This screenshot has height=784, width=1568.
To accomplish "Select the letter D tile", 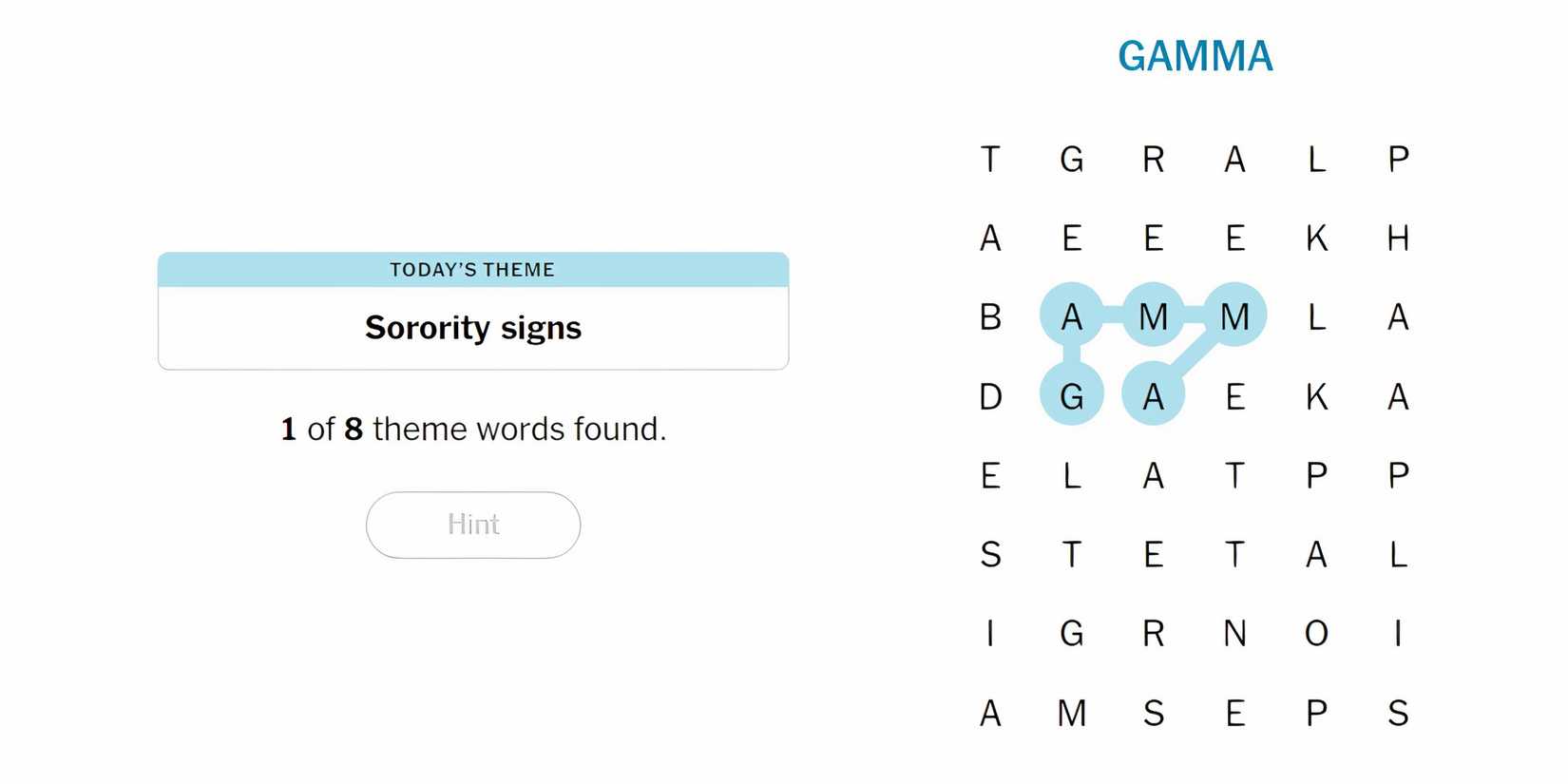I will [990, 395].
